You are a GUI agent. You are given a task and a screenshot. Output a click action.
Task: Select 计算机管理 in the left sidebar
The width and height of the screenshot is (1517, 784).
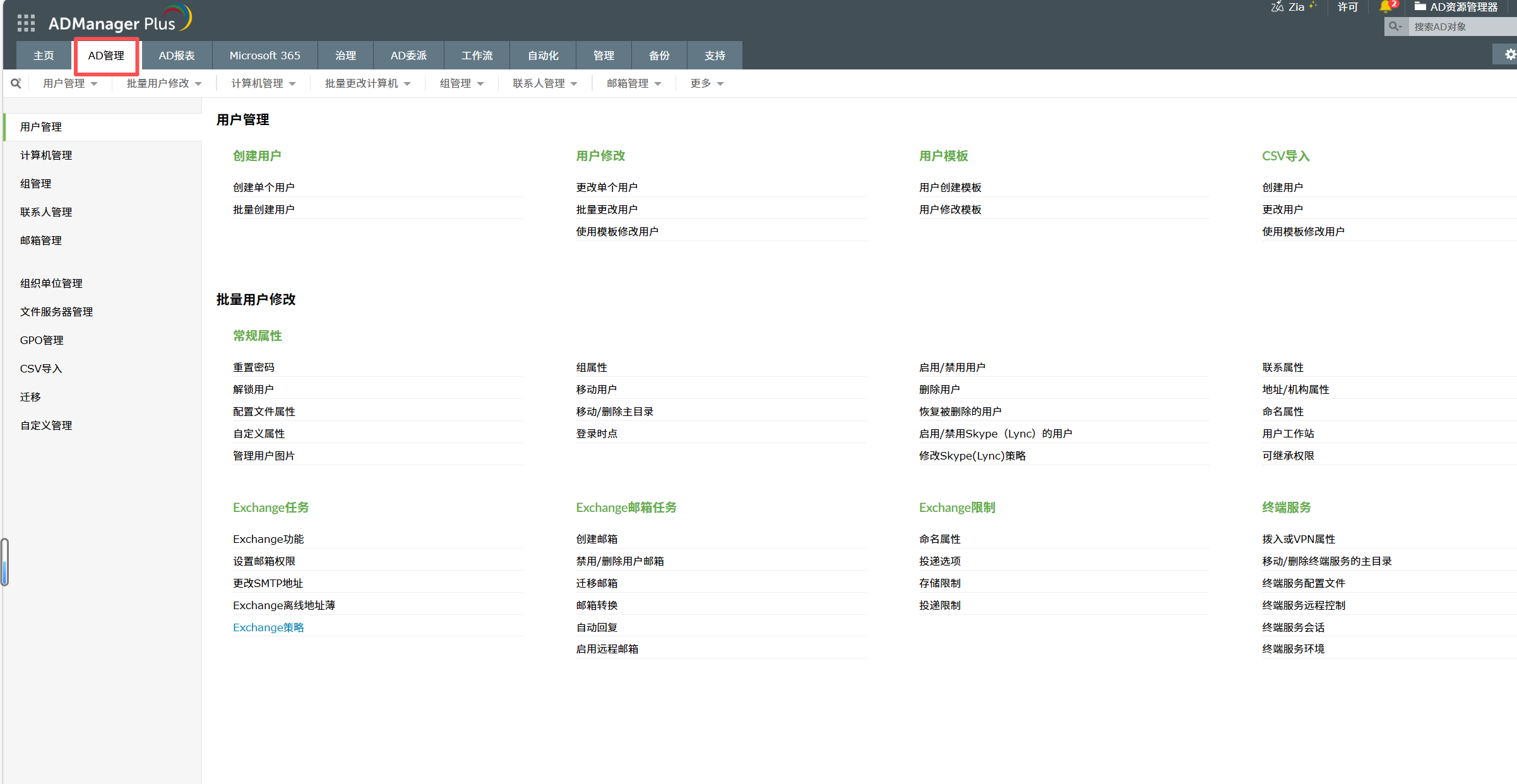(x=46, y=155)
